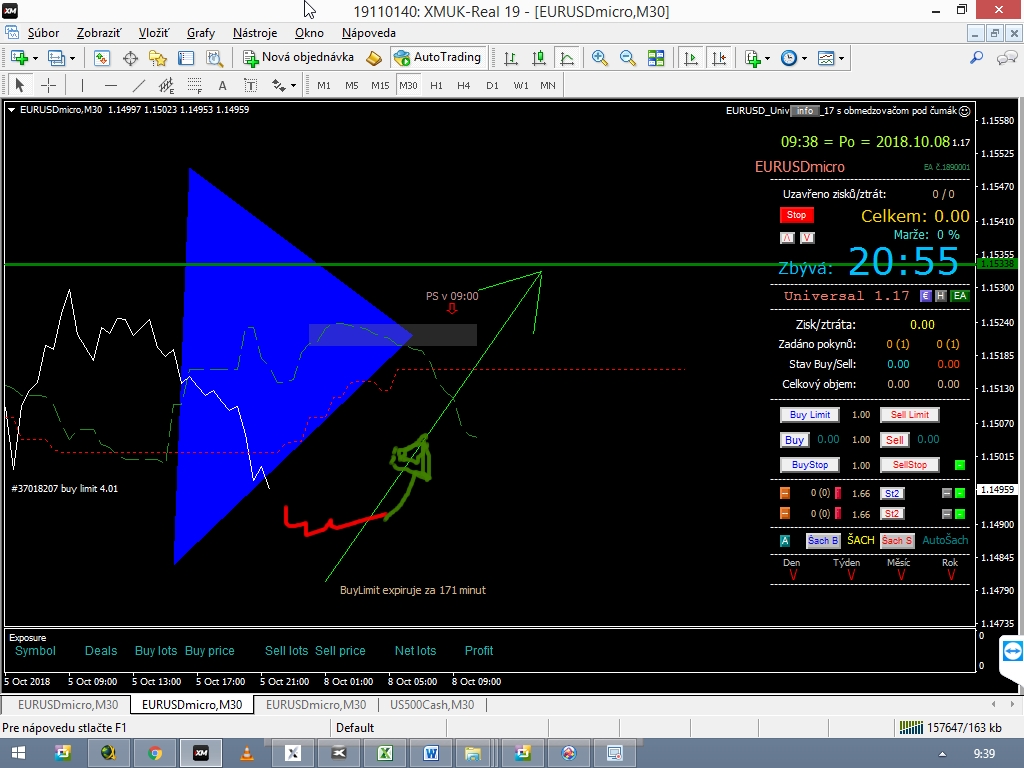Image resolution: width=1024 pixels, height=768 pixels.
Task: Expand the indicators list dropdown
Action: (x=767, y=59)
